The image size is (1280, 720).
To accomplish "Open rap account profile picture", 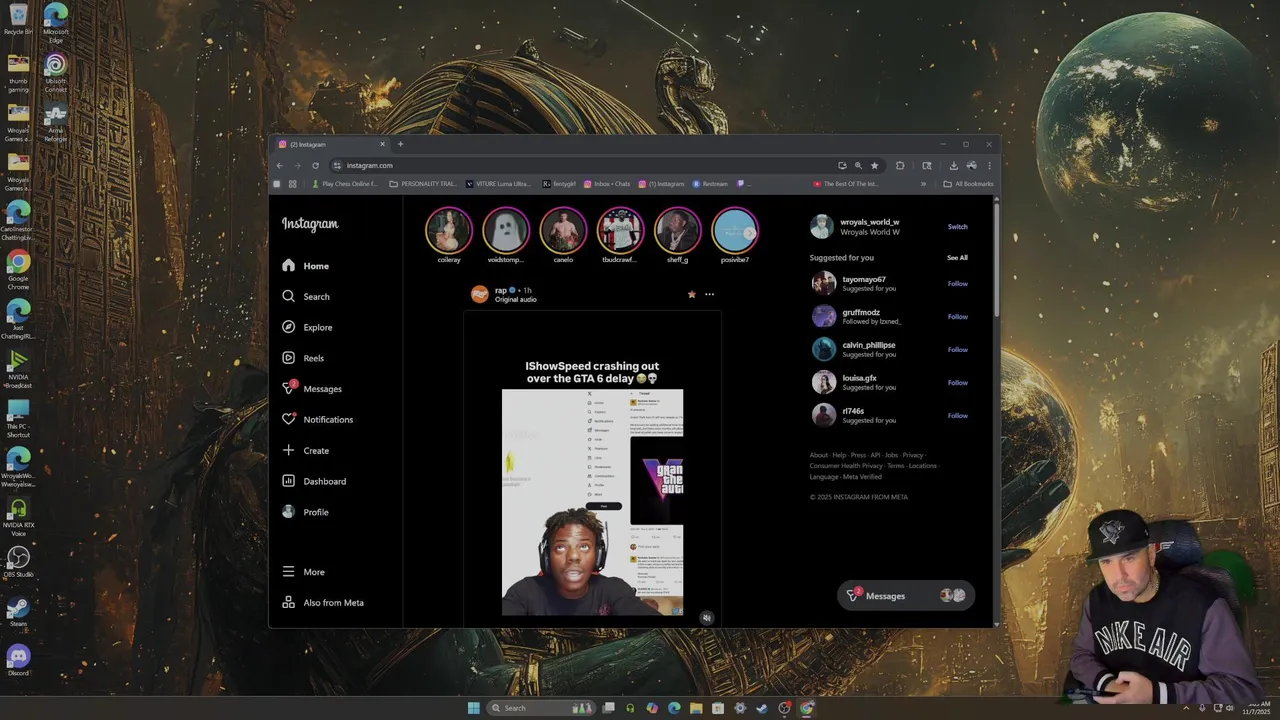I will pyautogui.click(x=480, y=294).
